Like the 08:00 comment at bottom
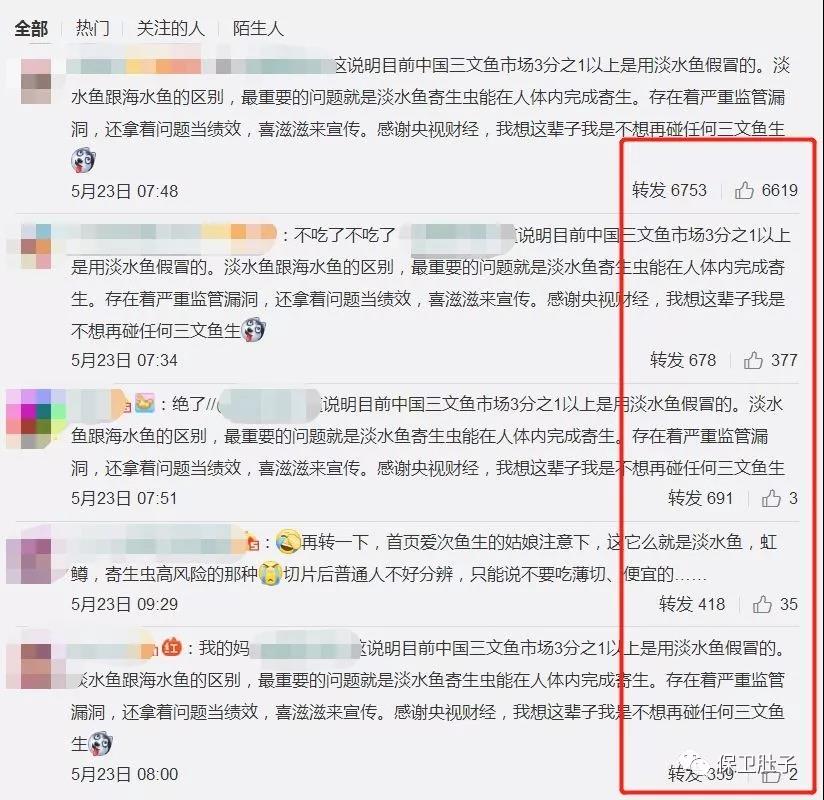 click(x=771, y=774)
